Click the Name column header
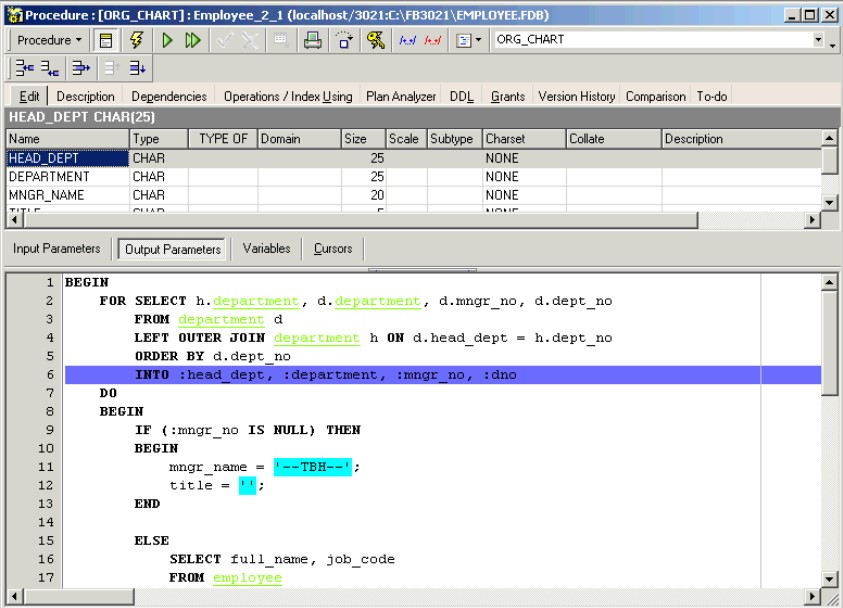Image resolution: width=843 pixels, height=608 pixels. point(68,139)
